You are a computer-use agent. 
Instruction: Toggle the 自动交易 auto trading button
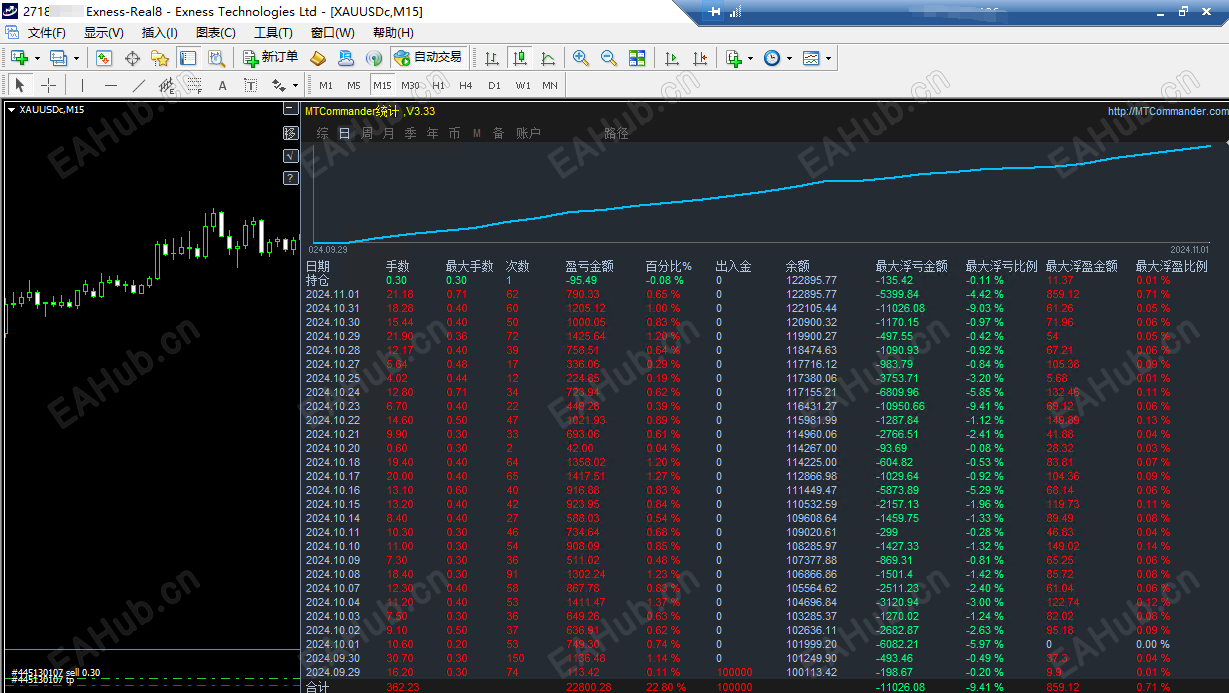coord(428,58)
